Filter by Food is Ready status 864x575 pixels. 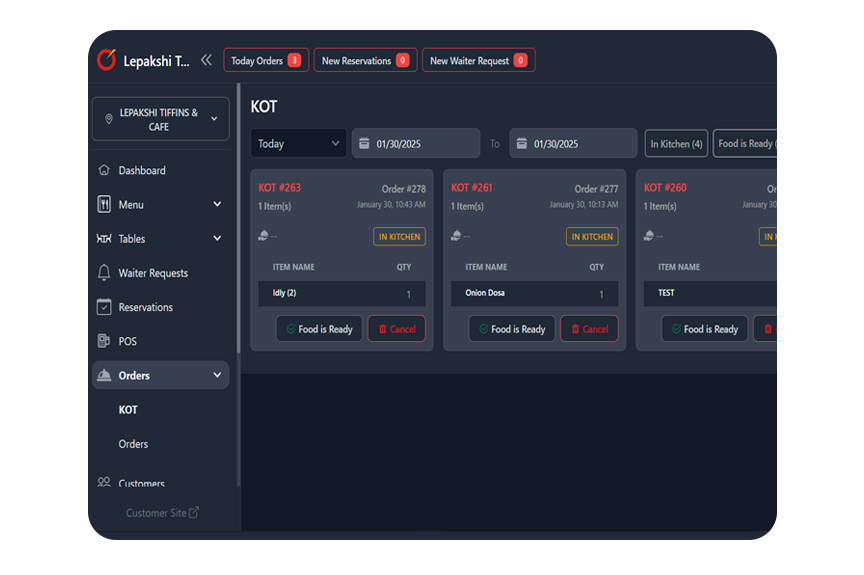pos(746,144)
